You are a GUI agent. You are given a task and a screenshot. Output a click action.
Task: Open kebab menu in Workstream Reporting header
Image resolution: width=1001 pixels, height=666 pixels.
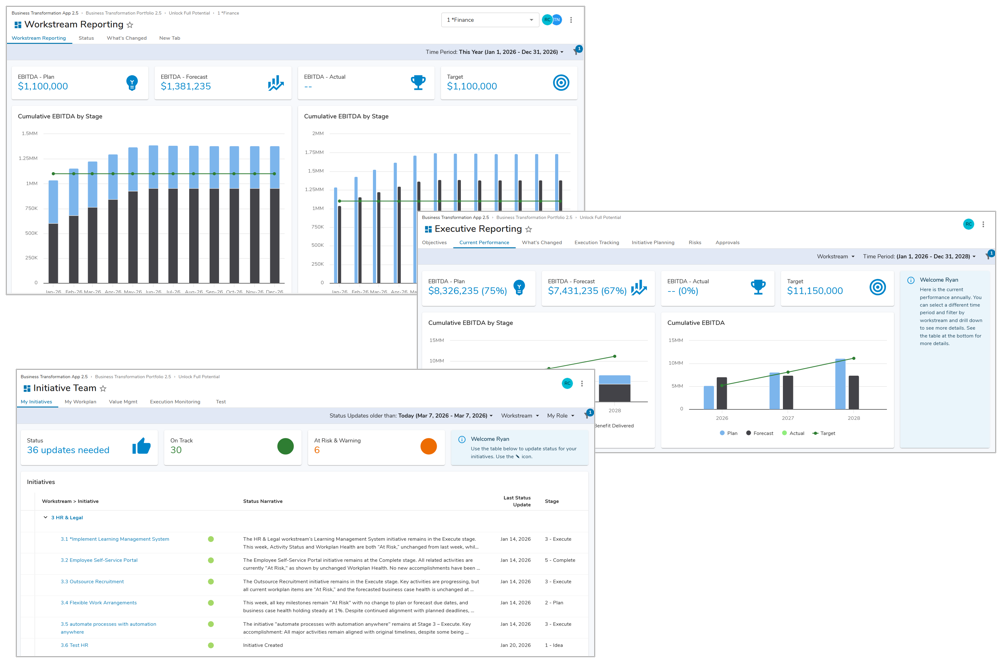tap(571, 20)
